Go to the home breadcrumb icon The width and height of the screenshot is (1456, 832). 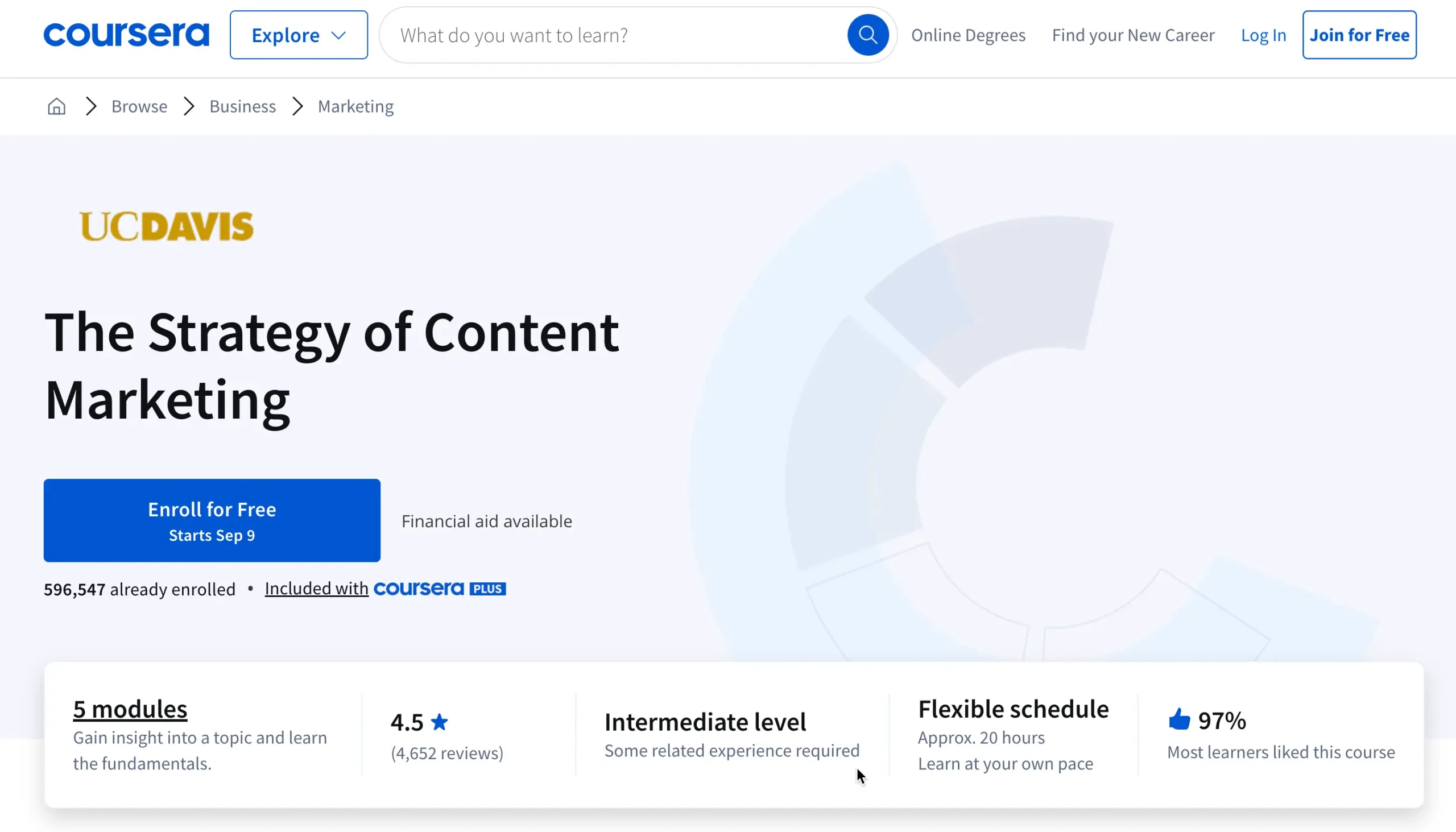(x=56, y=106)
